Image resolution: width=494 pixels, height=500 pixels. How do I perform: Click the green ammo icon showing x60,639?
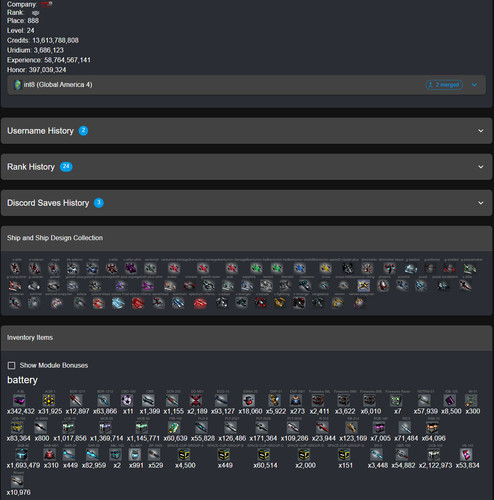tap(174, 427)
